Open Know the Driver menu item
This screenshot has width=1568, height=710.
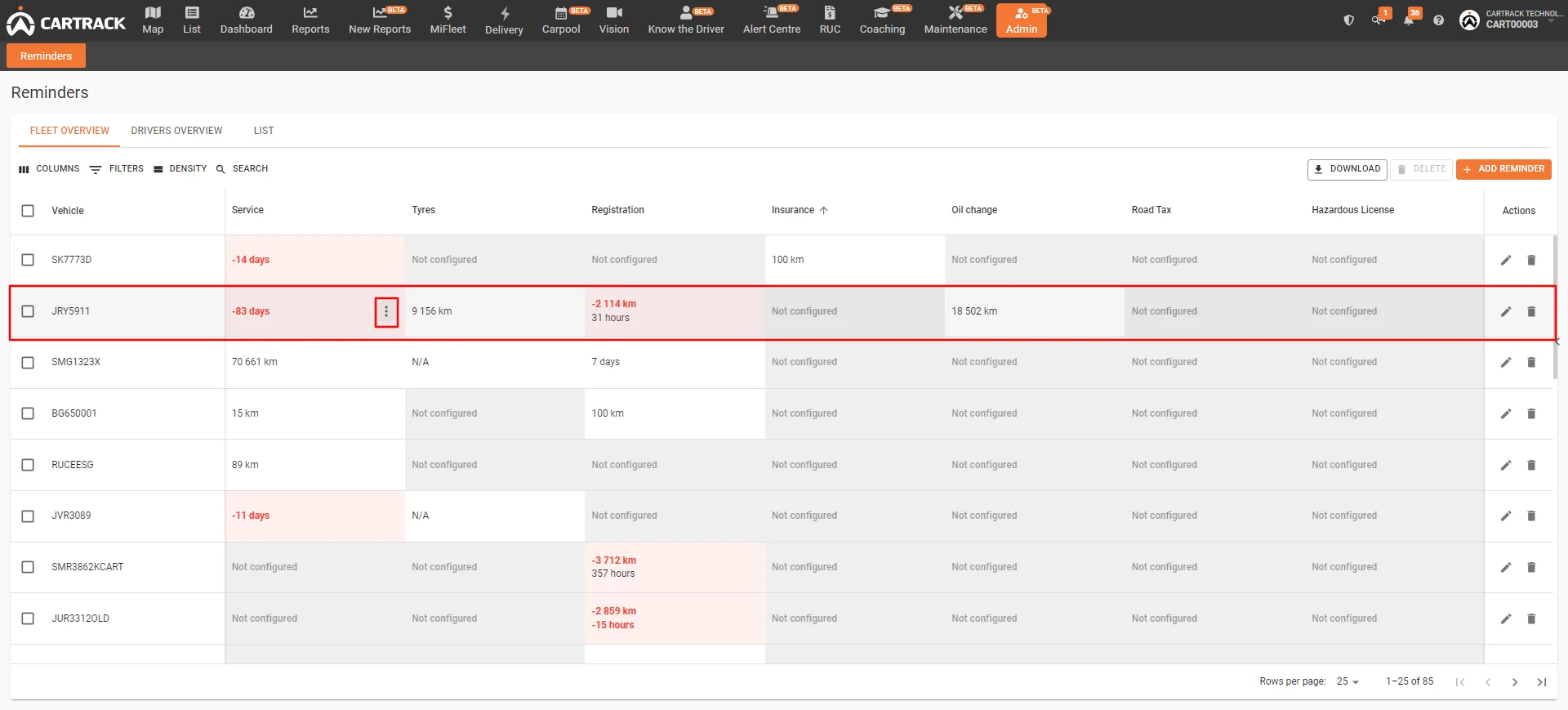[x=686, y=20]
